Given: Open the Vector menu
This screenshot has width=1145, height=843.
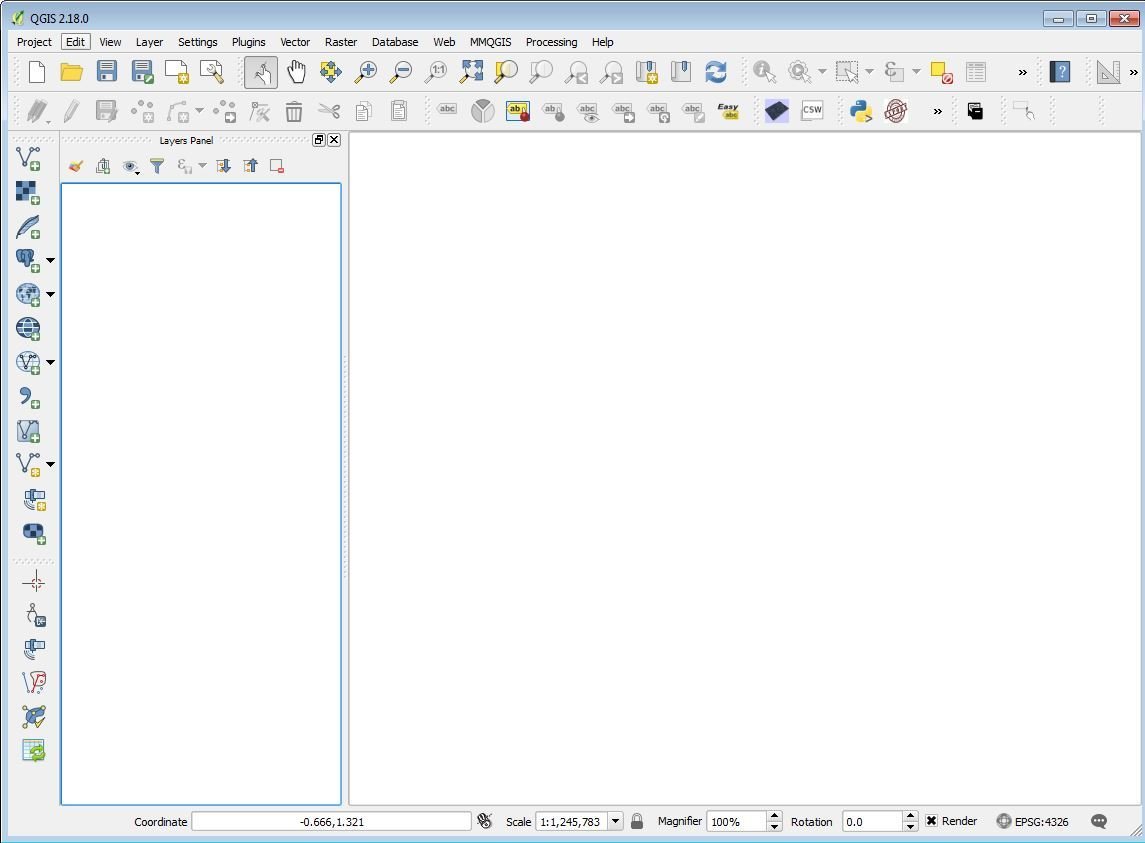Looking at the screenshot, I should [295, 42].
